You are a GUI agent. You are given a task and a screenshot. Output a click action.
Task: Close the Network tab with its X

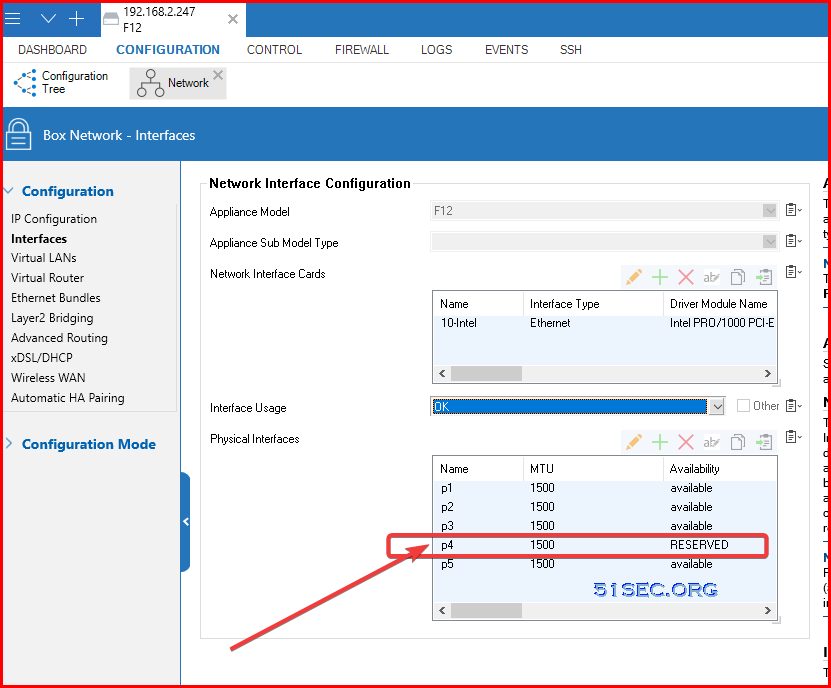coord(218,75)
